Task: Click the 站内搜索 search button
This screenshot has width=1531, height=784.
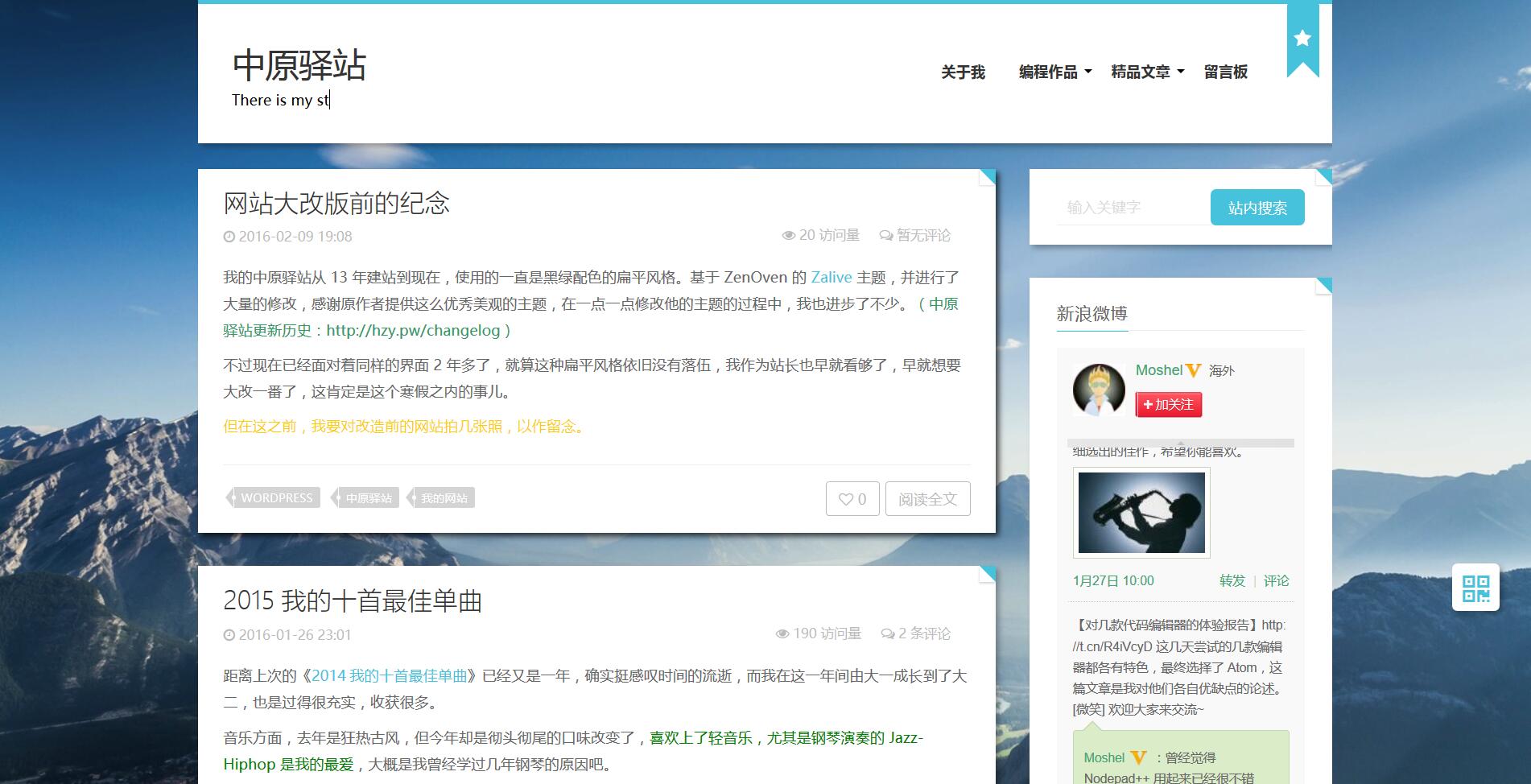Action: 1257,208
